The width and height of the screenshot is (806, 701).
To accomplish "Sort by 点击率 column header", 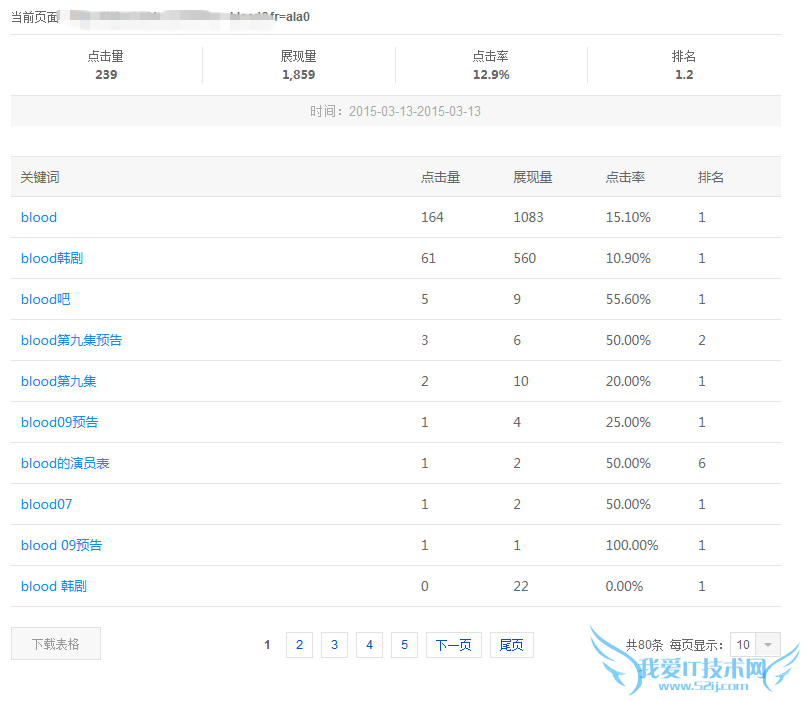I will tap(625, 177).
